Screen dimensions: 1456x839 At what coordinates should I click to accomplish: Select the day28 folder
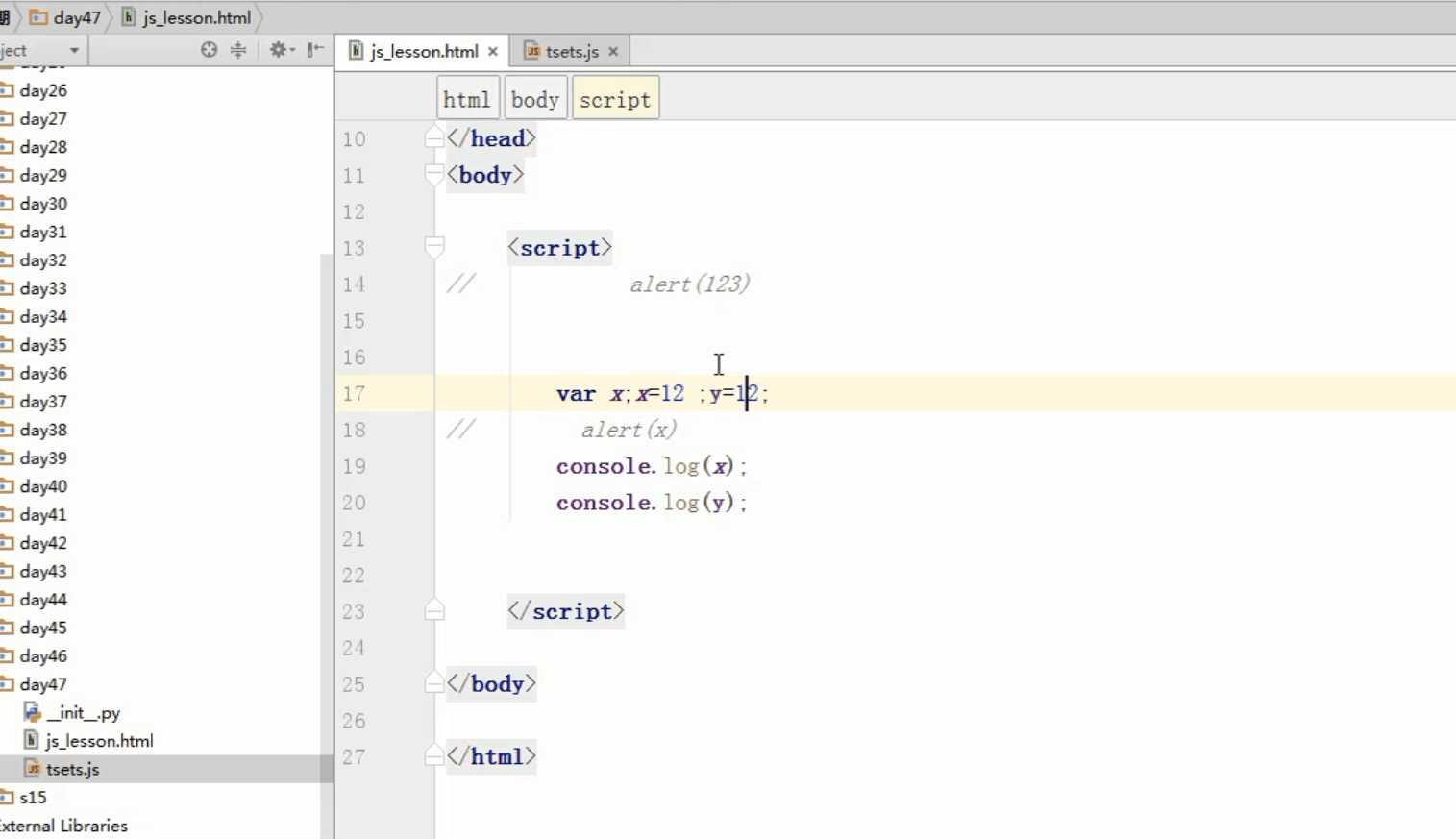(42, 147)
